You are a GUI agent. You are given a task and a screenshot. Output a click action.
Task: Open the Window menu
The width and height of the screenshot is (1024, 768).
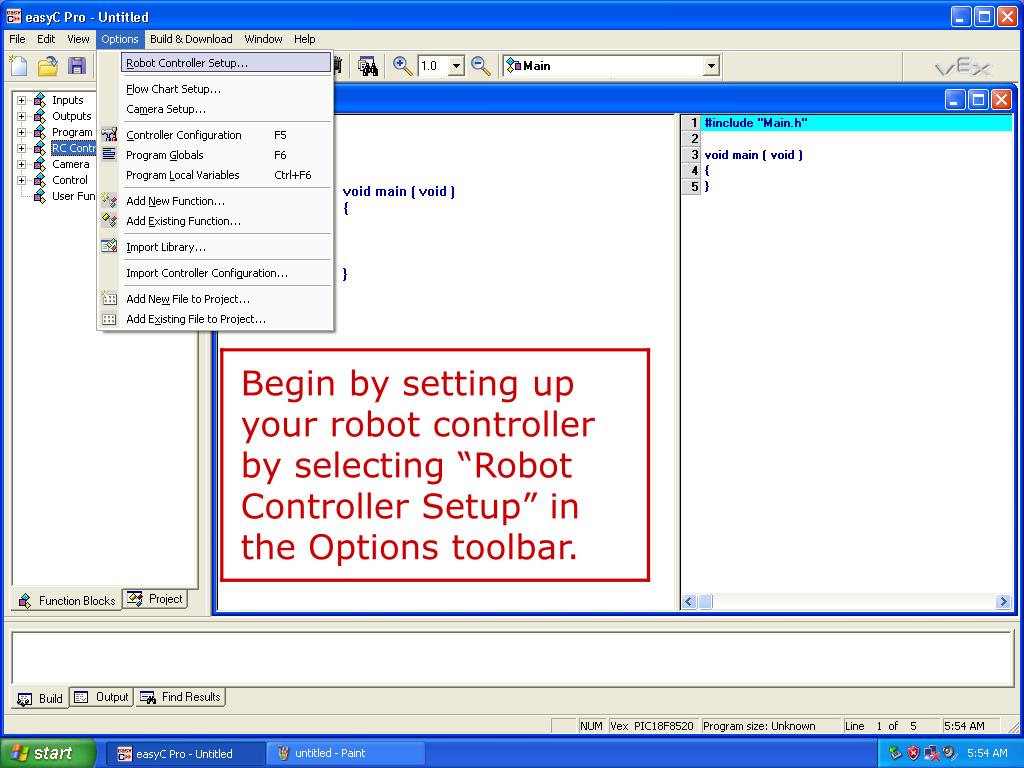tap(263, 39)
